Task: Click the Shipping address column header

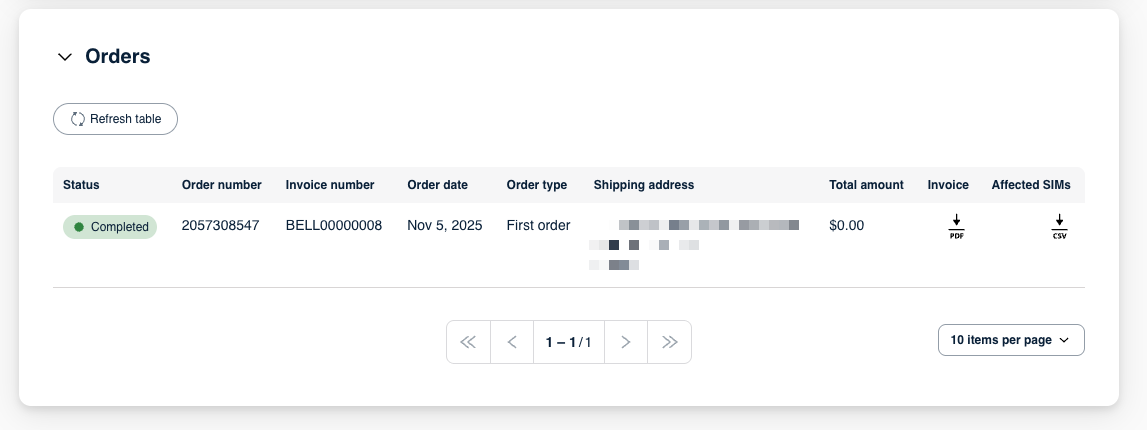Action: [x=644, y=185]
